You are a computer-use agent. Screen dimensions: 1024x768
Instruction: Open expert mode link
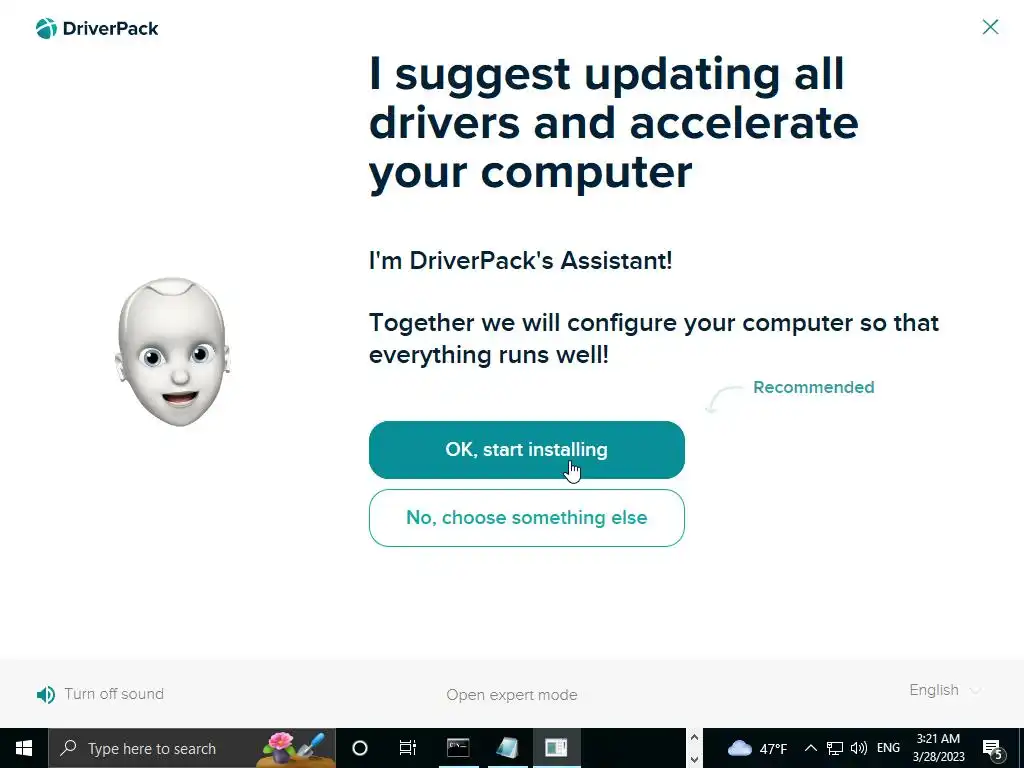(511, 695)
